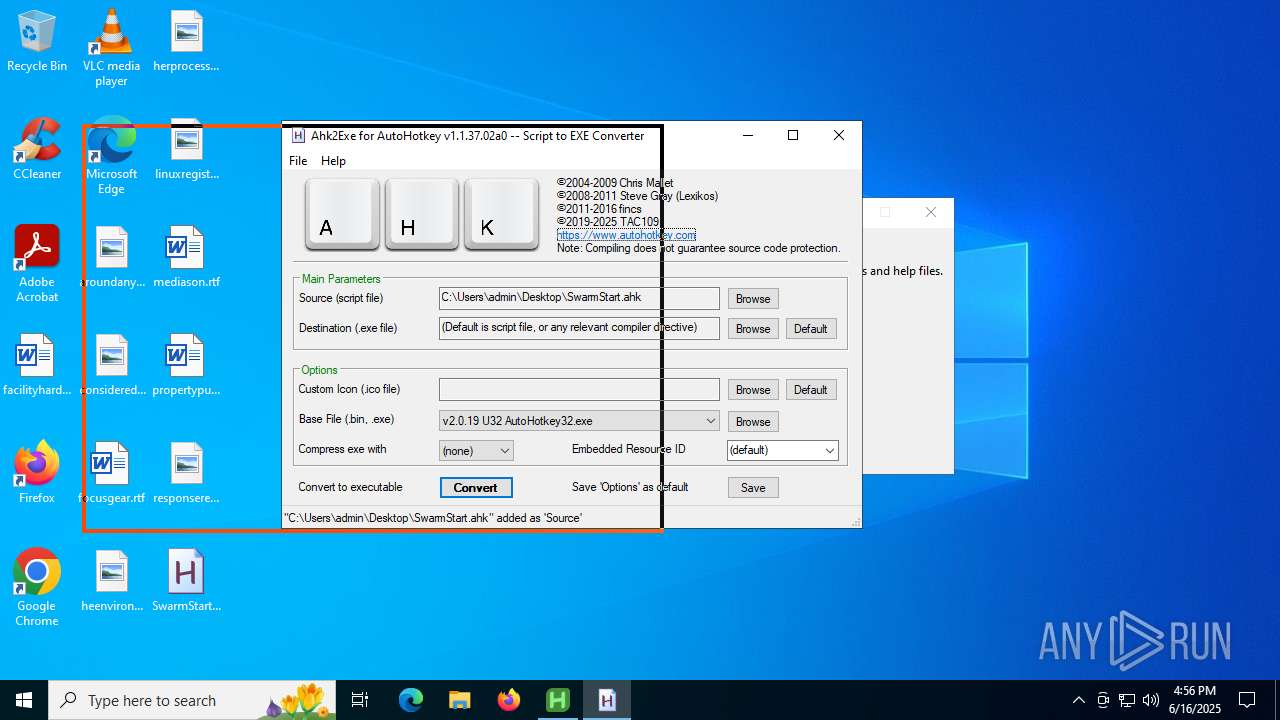Select the herprocess image file icon

point(186,41)
